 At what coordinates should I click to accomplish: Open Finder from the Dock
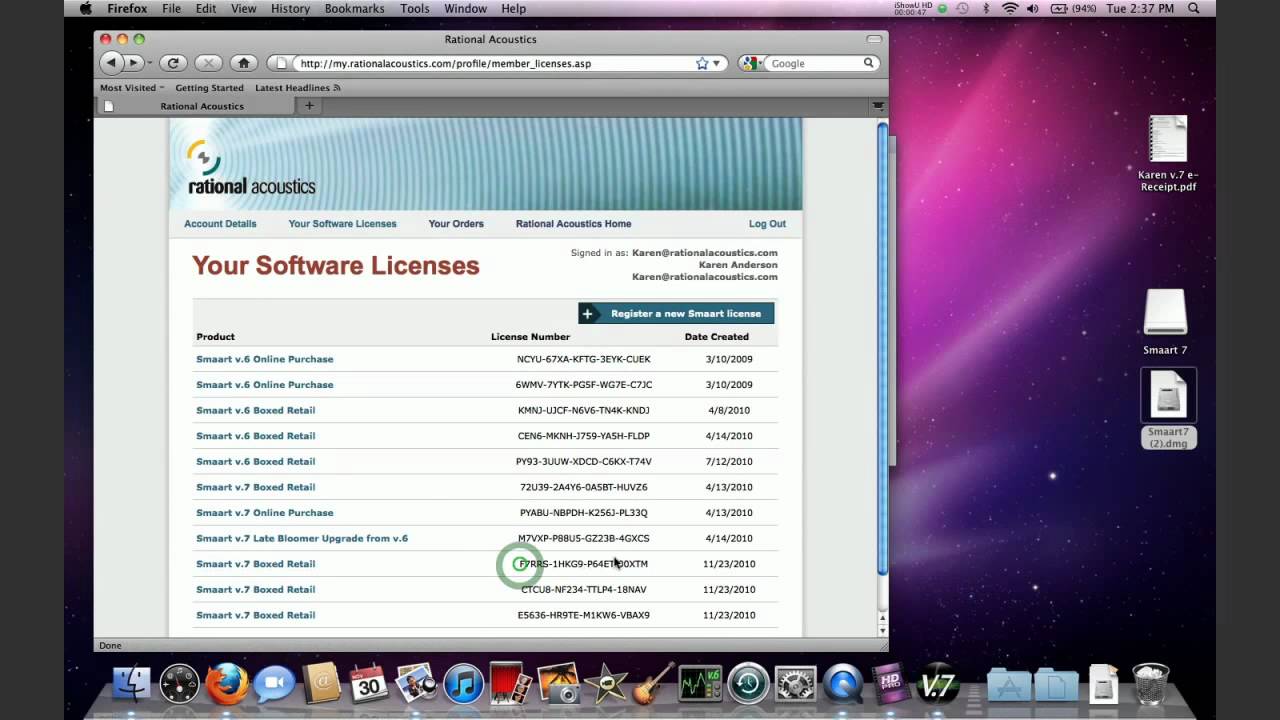tap(130, 684)
